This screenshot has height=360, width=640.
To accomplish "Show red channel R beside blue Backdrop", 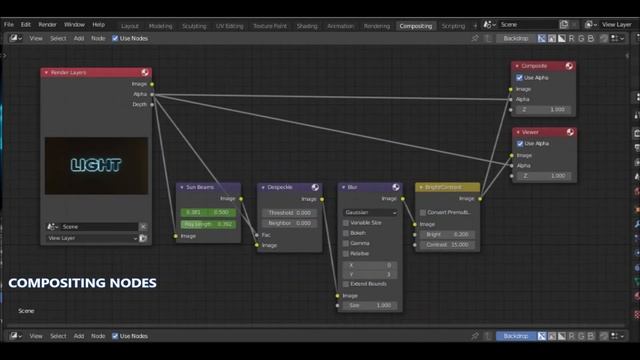I will coord(571,336).
